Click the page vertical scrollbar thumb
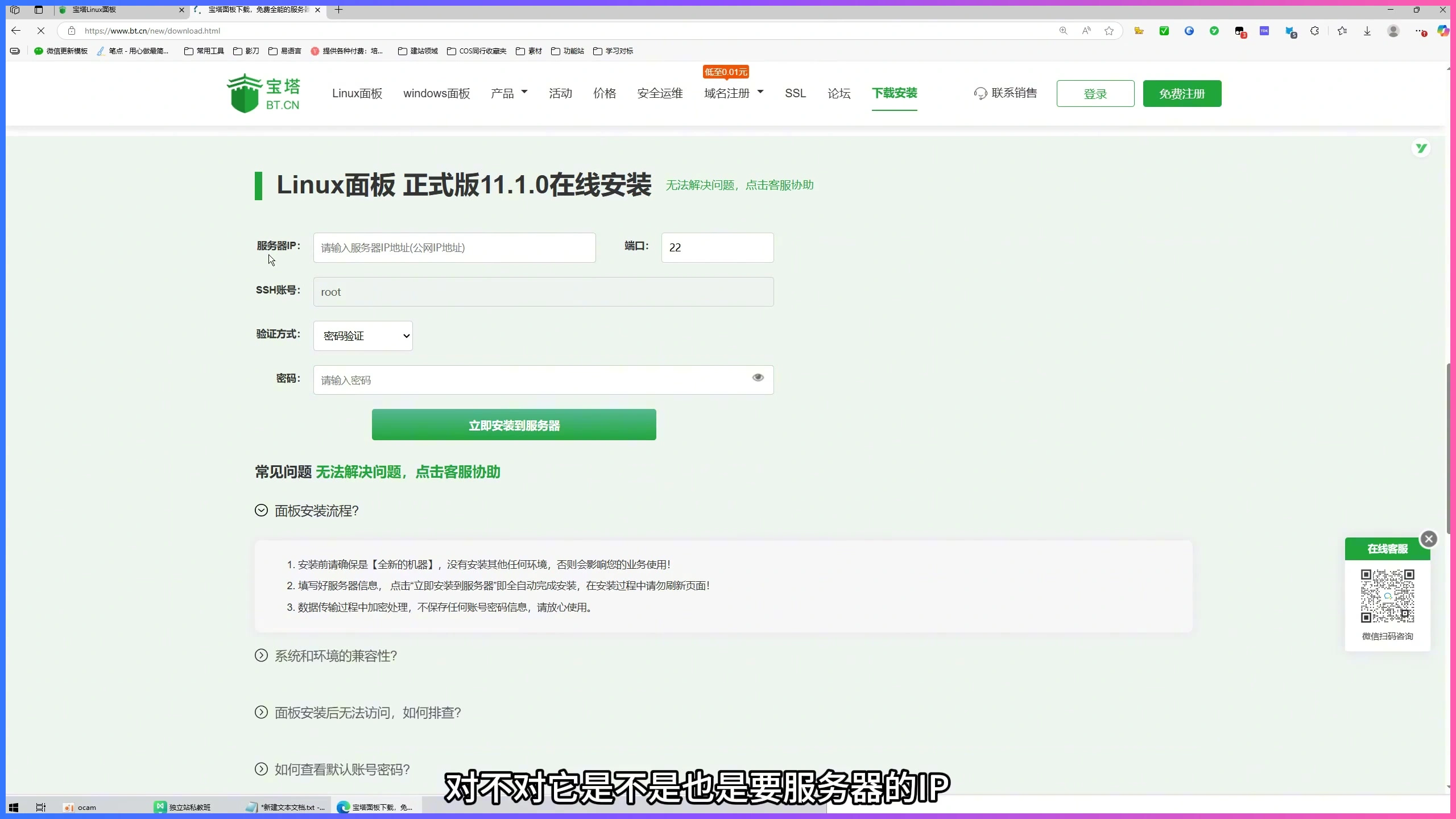The height and width of the screenshot is (819, 1456). coord(1449,448)
